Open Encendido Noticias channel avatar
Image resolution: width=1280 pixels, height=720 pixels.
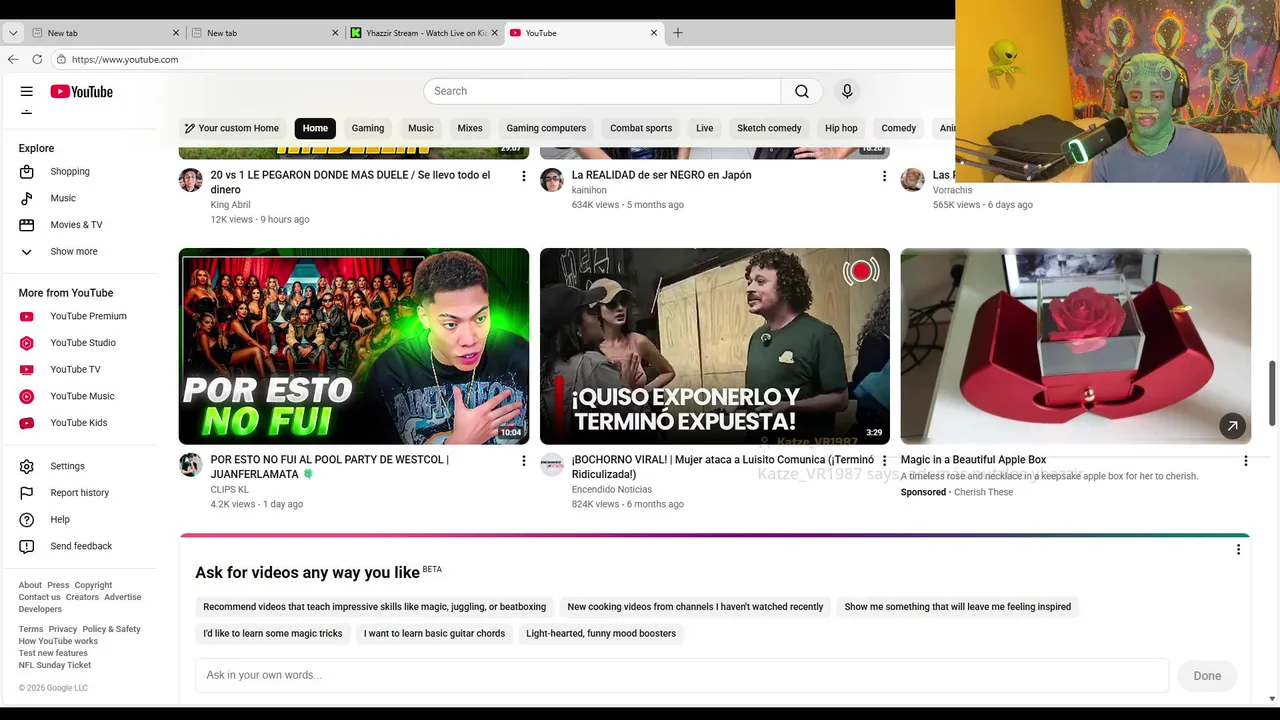(x=552, y=465)
